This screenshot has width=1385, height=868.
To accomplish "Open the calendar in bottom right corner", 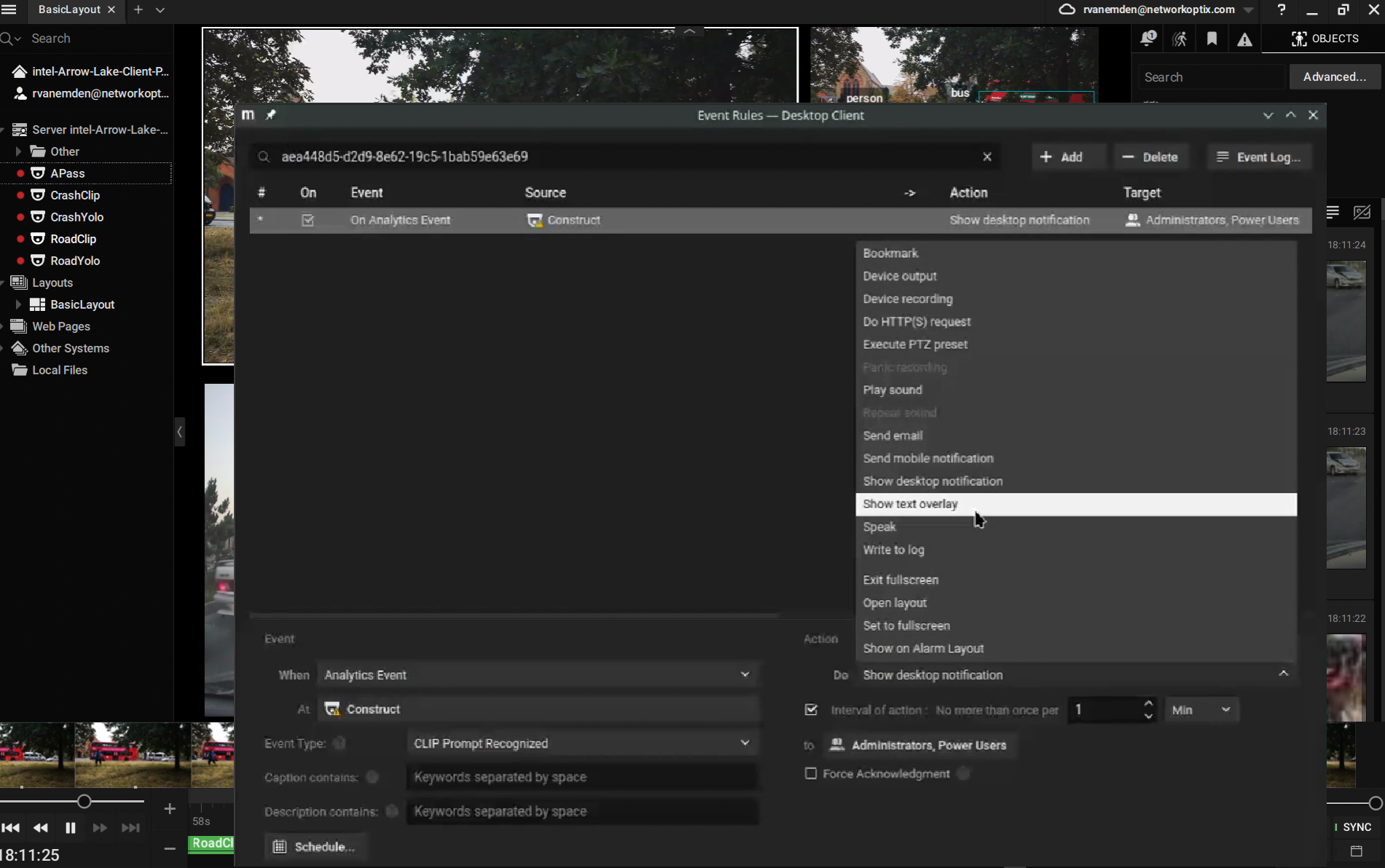I will pos(1356,851).
